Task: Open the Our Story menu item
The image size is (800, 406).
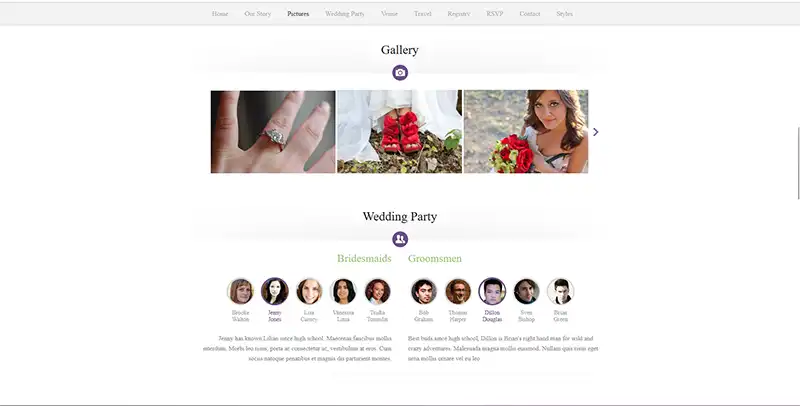Action: click(x=258, y=14)
